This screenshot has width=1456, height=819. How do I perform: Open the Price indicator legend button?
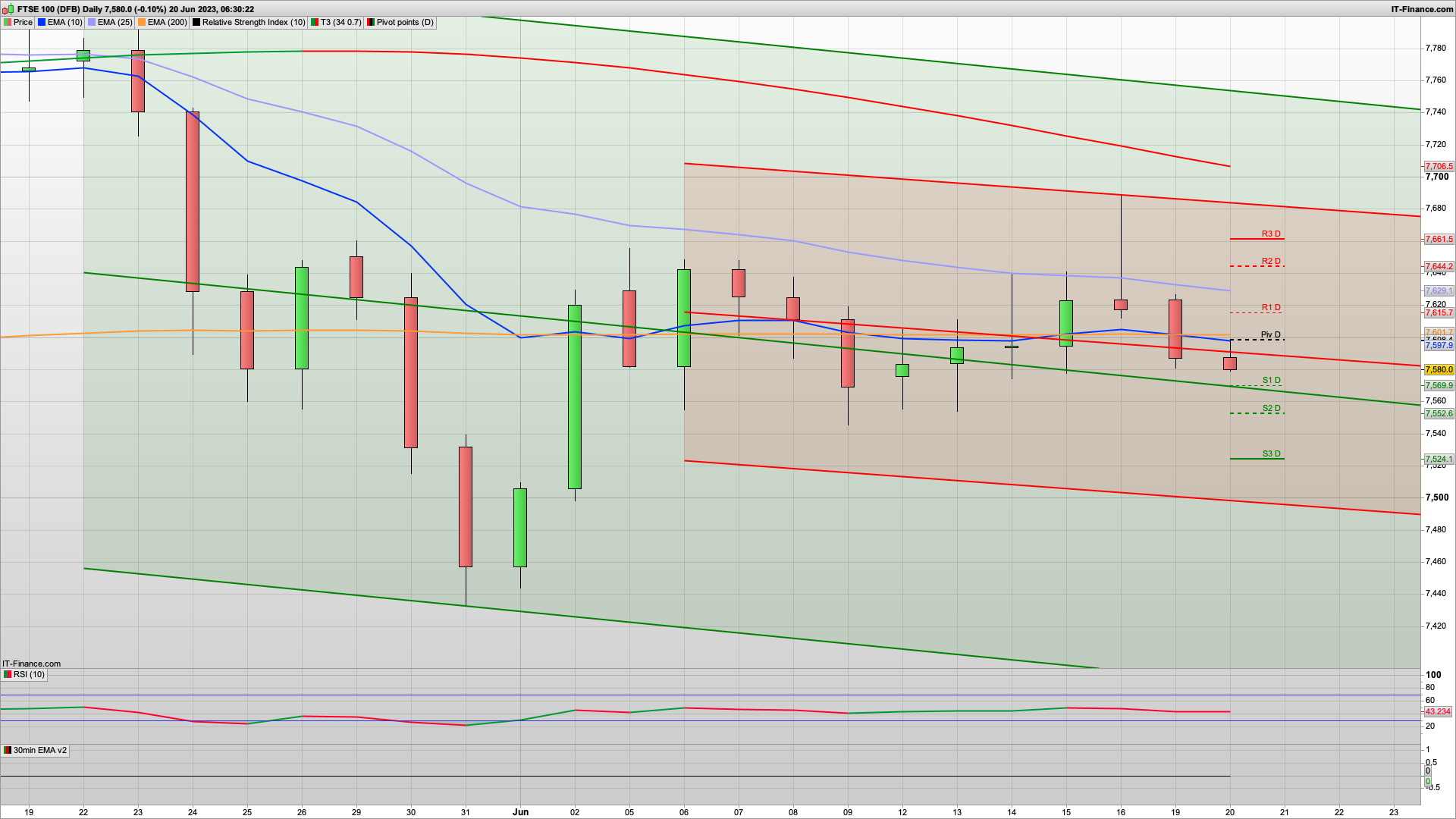[18, 22]
